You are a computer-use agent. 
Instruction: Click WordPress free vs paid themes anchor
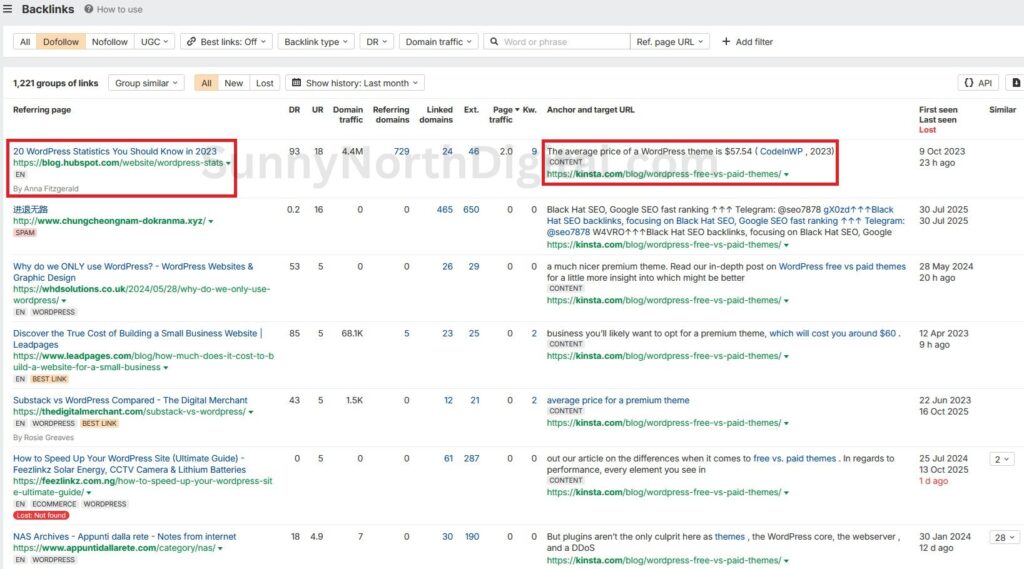coord(842,267)
